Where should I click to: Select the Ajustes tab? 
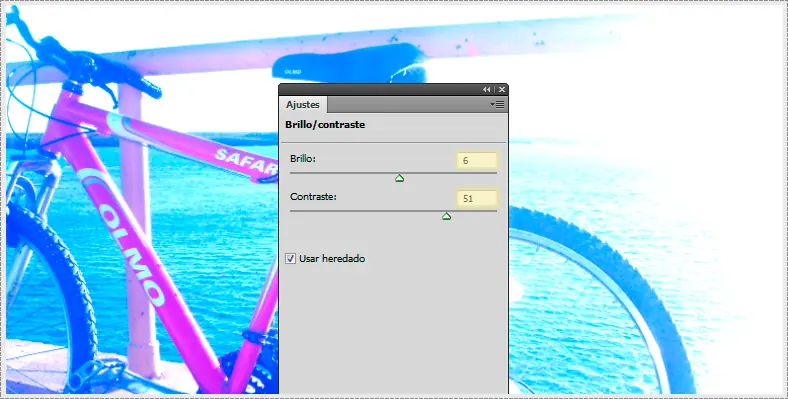[x=303, y=105]
